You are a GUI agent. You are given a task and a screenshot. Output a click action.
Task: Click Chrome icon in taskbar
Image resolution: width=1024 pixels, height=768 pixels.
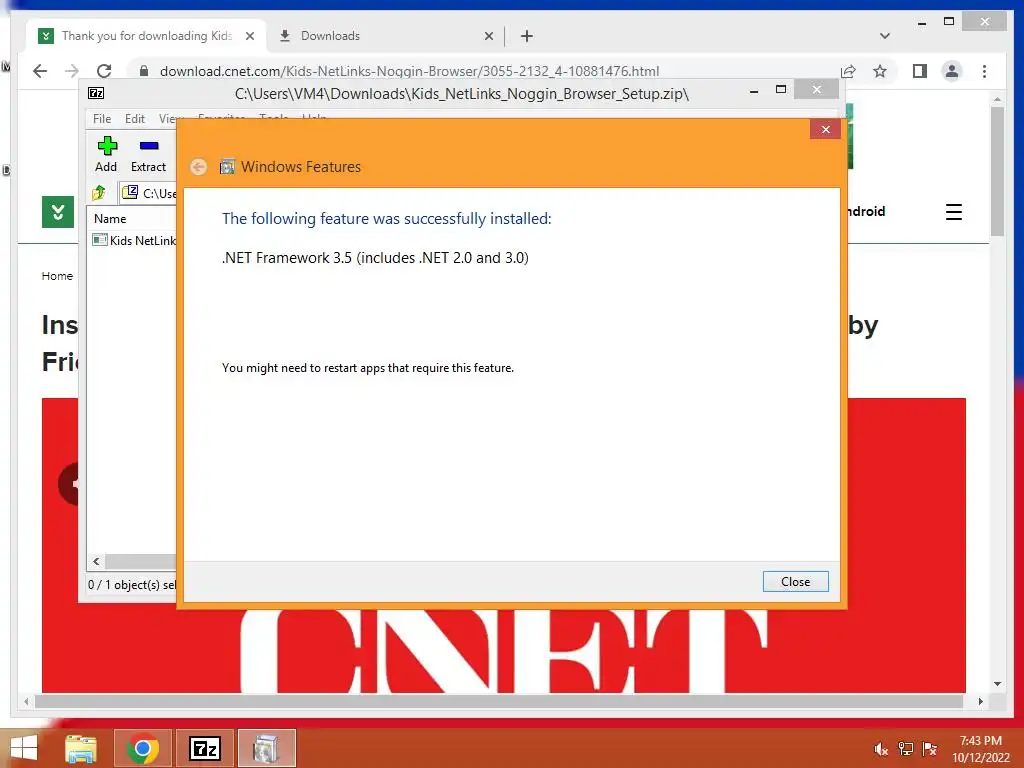click(143, 748)
